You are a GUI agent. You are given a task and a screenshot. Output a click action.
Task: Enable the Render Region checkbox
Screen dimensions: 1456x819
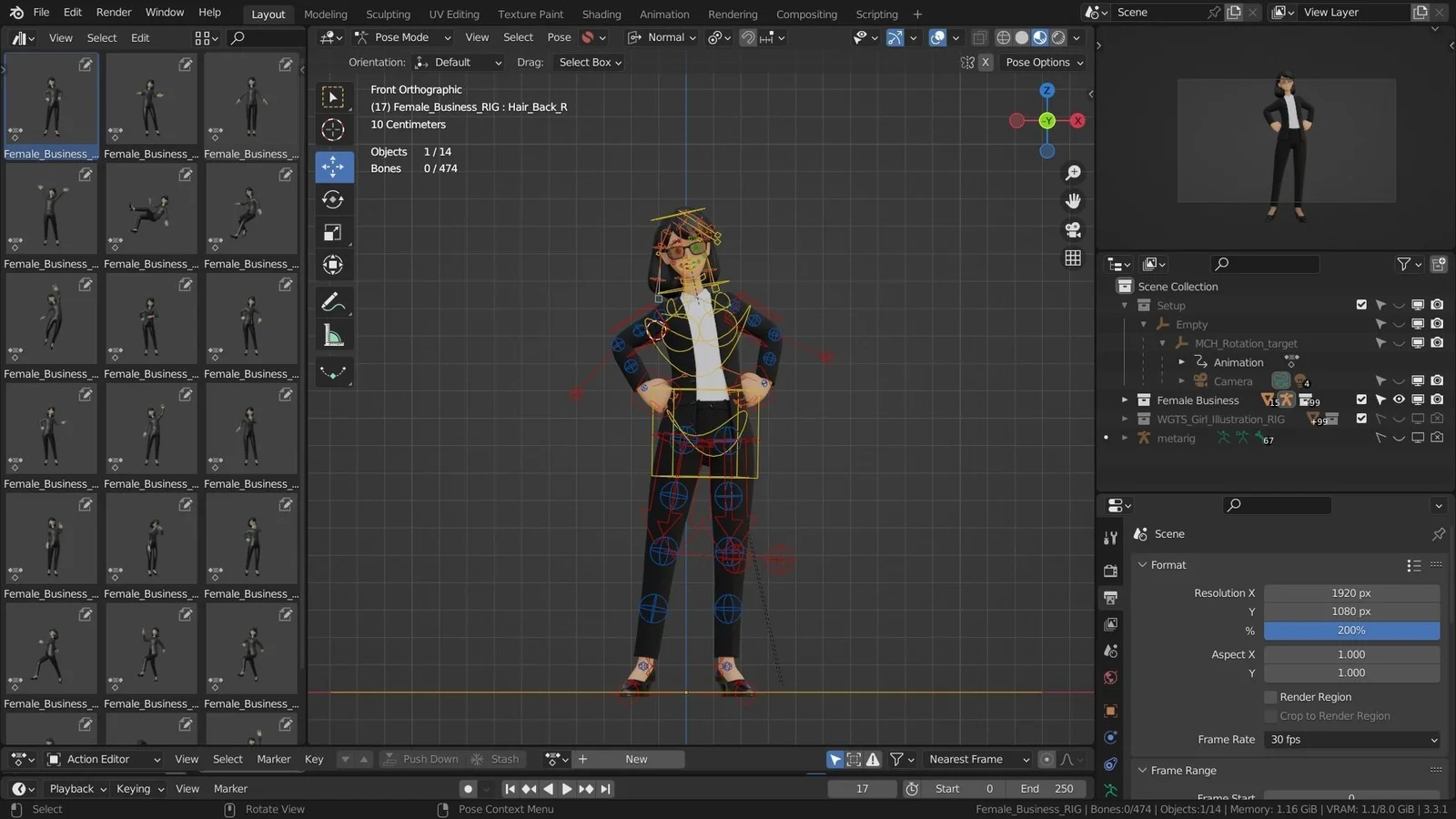[1270, 697]
